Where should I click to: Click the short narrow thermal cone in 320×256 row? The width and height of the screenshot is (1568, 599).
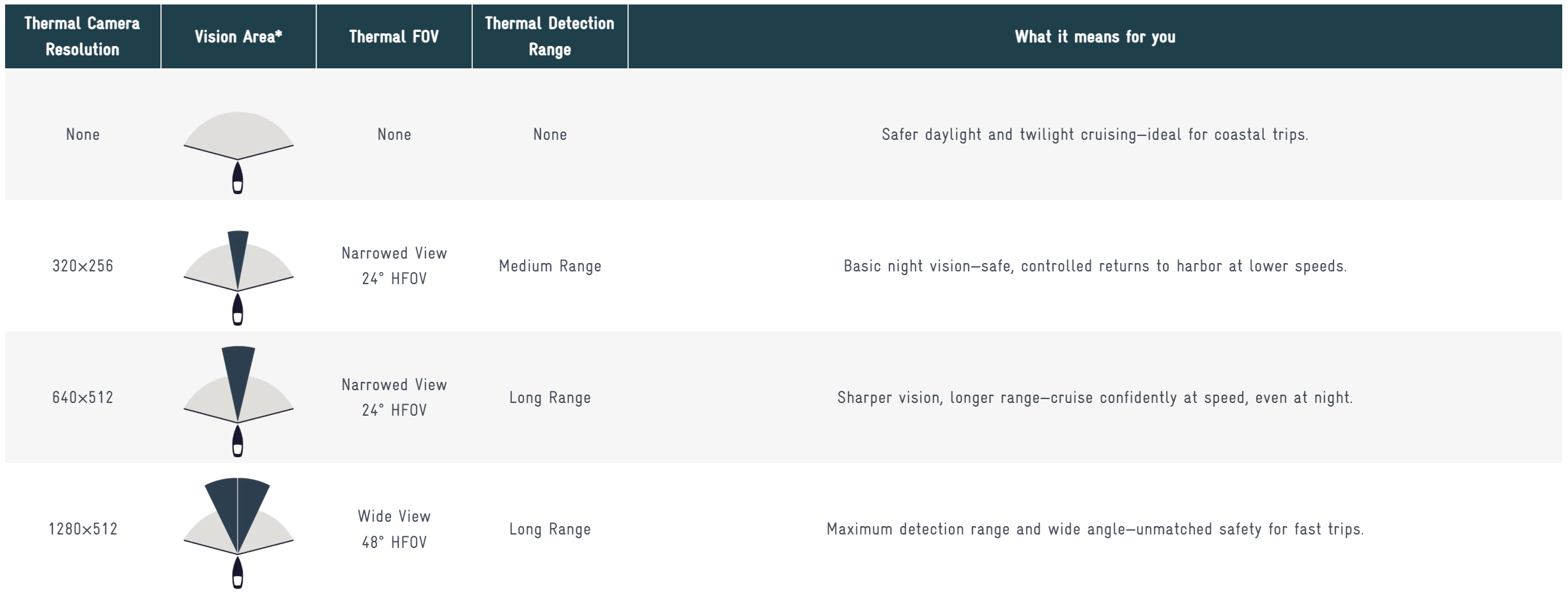[x=238, y=255]
